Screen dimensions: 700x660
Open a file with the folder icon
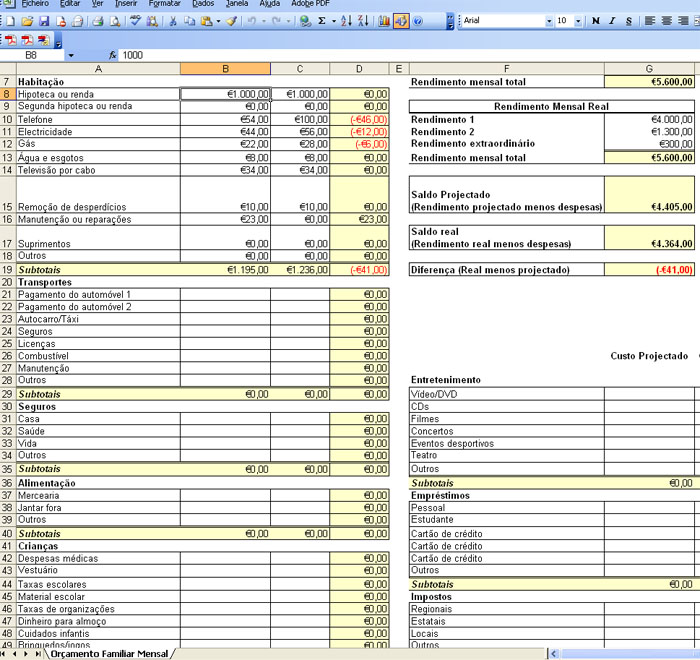(x=27, y=21)
